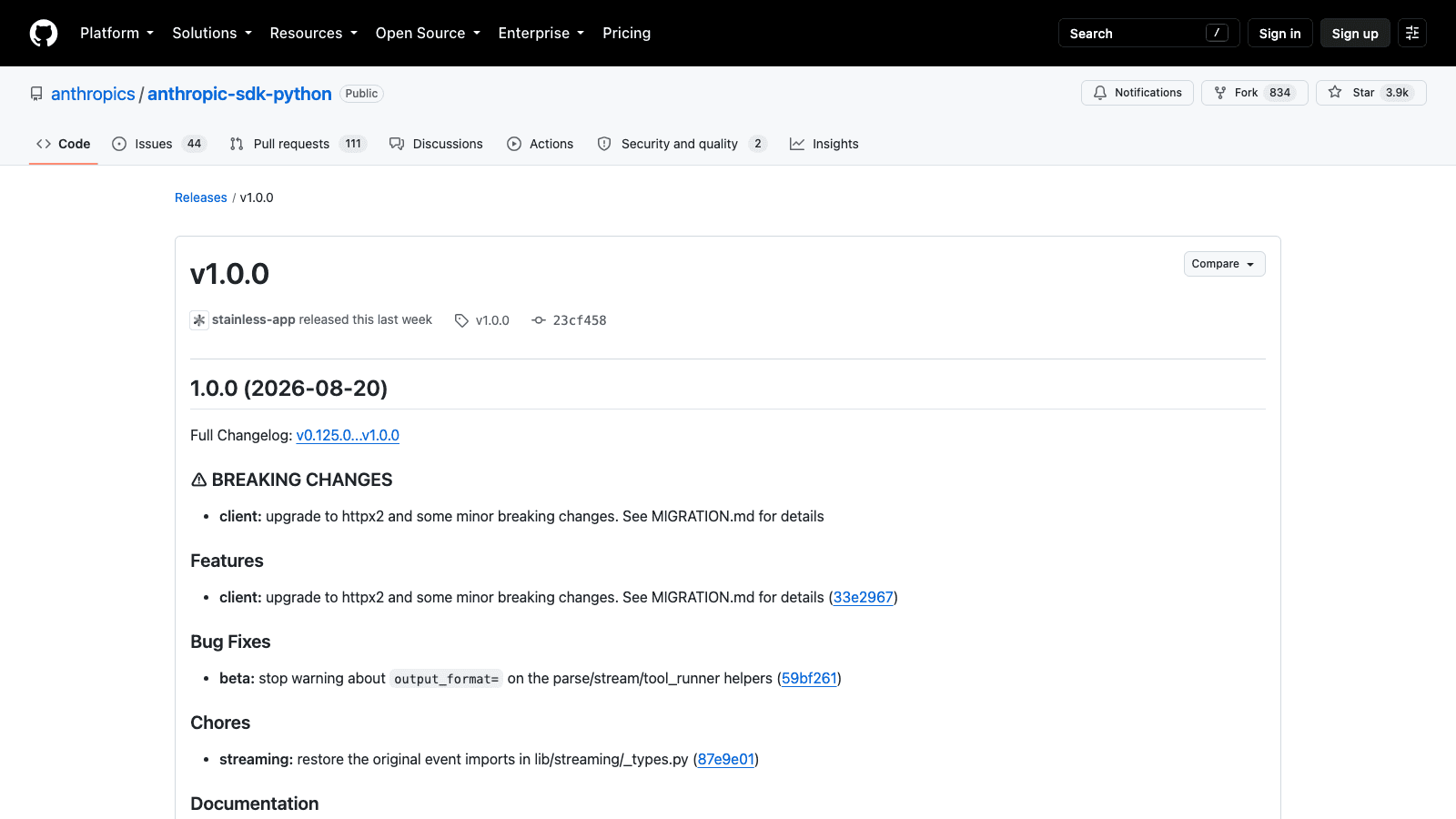The height and width of the screenshot is (819, 1456).
Task: Click the Pull requests count 111
Action: pyautogui.click(x=353, y=144)
